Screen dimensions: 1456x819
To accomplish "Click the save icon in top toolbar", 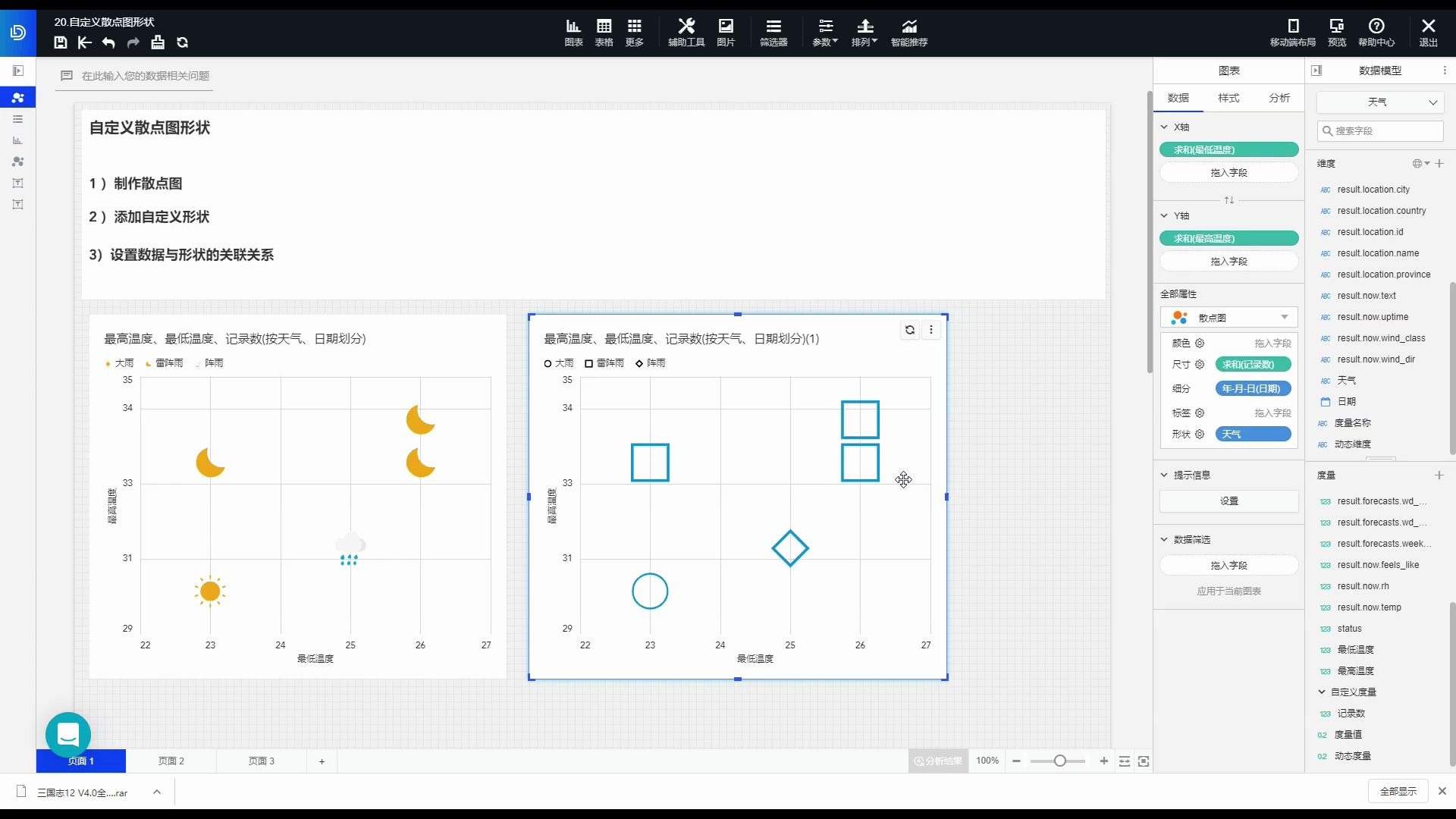I will point(61,42).
